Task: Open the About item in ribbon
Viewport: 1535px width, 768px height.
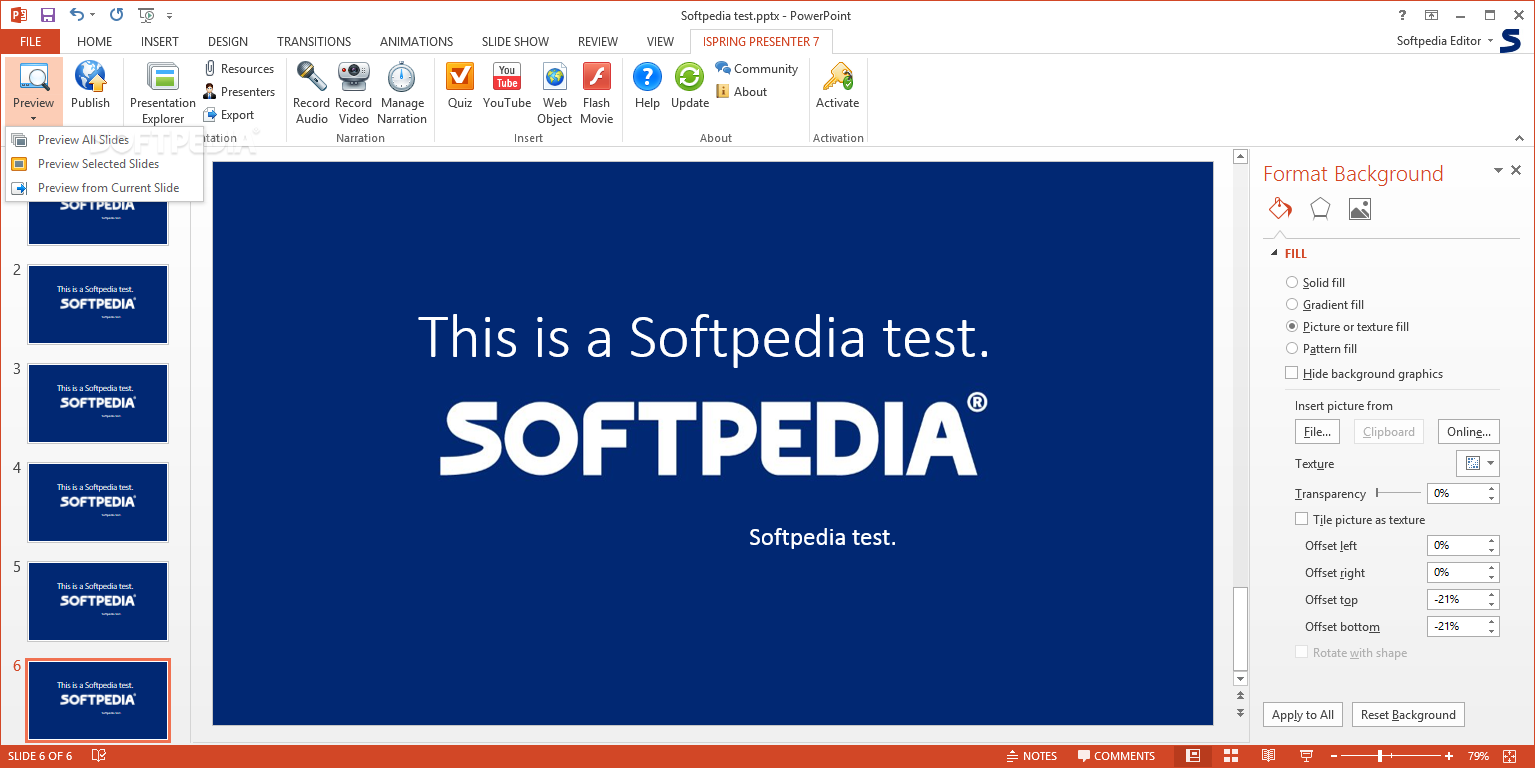Action: tap(741, 92)
